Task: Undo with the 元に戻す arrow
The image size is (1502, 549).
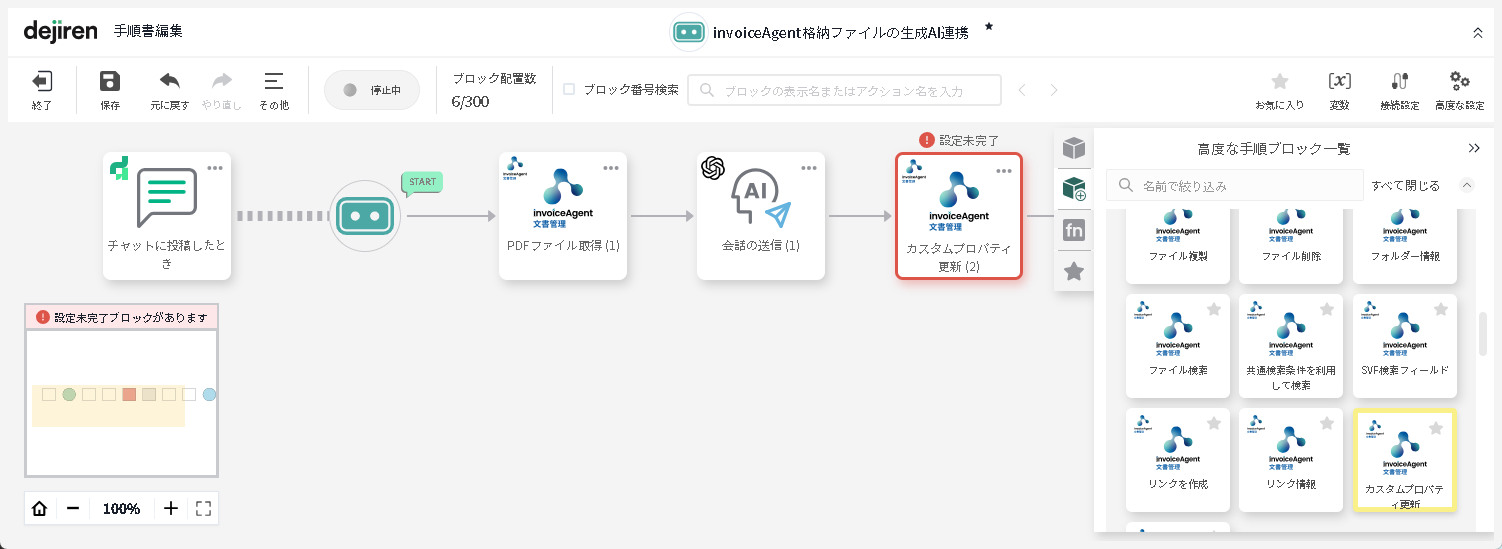Action: point(170,82)
